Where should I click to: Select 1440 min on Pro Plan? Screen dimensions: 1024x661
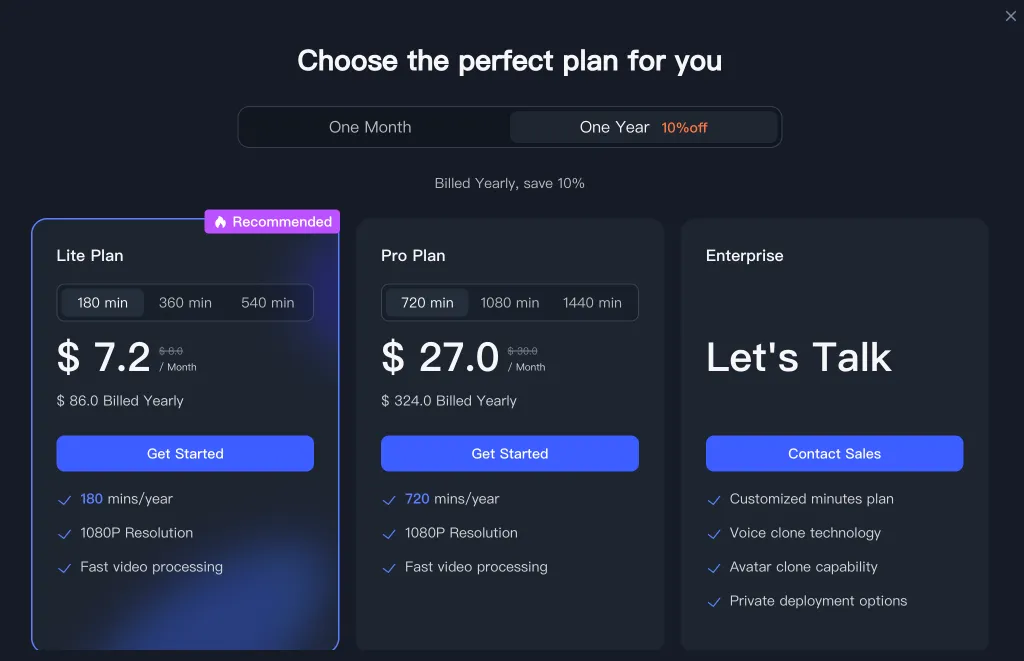[x=592, y=303]
